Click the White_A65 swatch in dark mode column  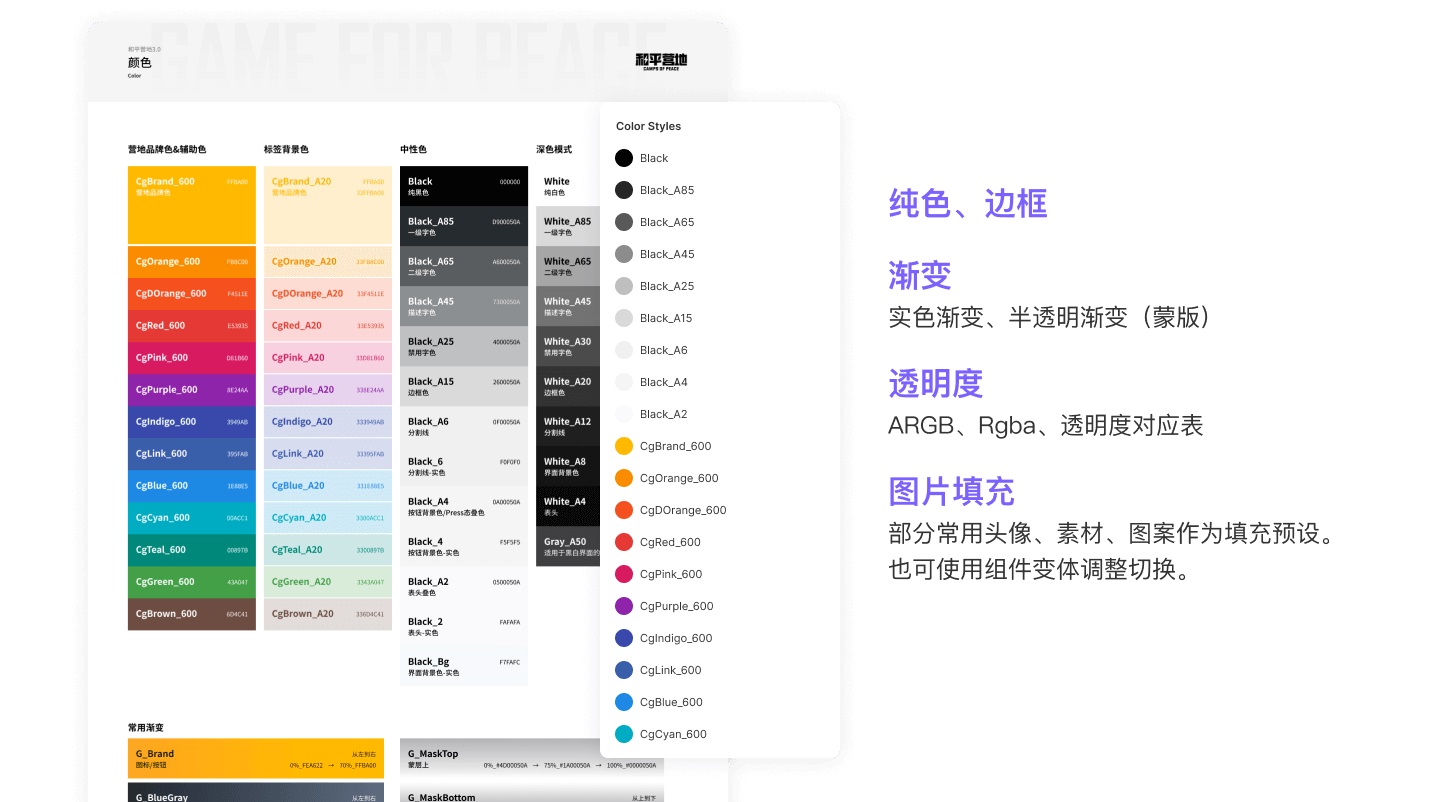(x=568, y=266)
